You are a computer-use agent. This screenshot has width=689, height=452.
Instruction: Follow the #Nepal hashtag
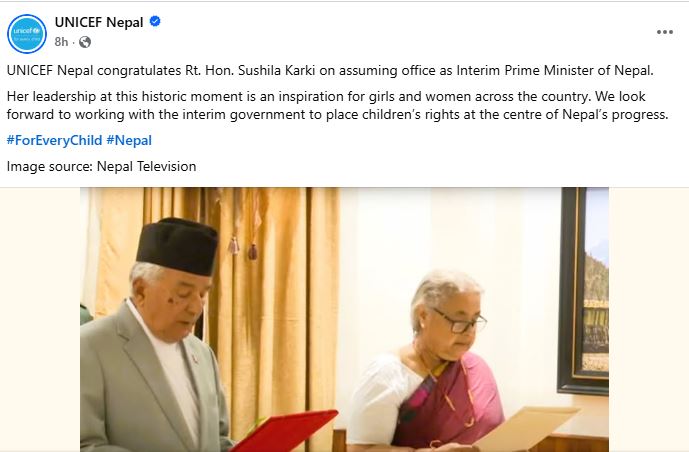coord(129,141)
